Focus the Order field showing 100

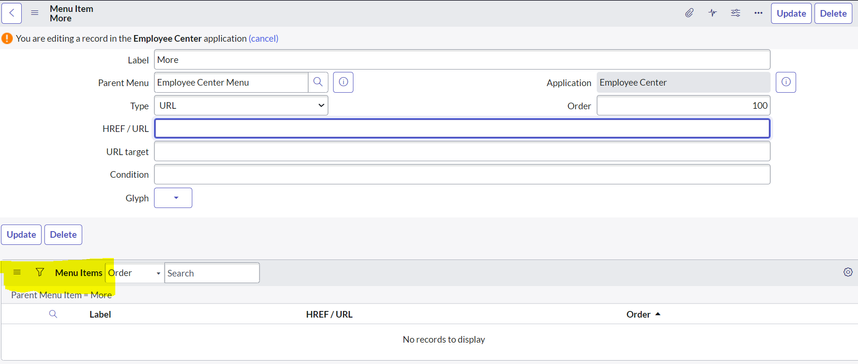coord(683,106)
